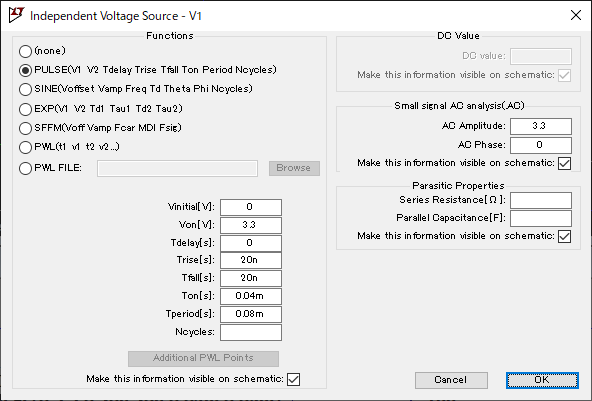
Task: Choose the PWL(t1 v1 t2 v2...) option
Action: pos(25,147)
